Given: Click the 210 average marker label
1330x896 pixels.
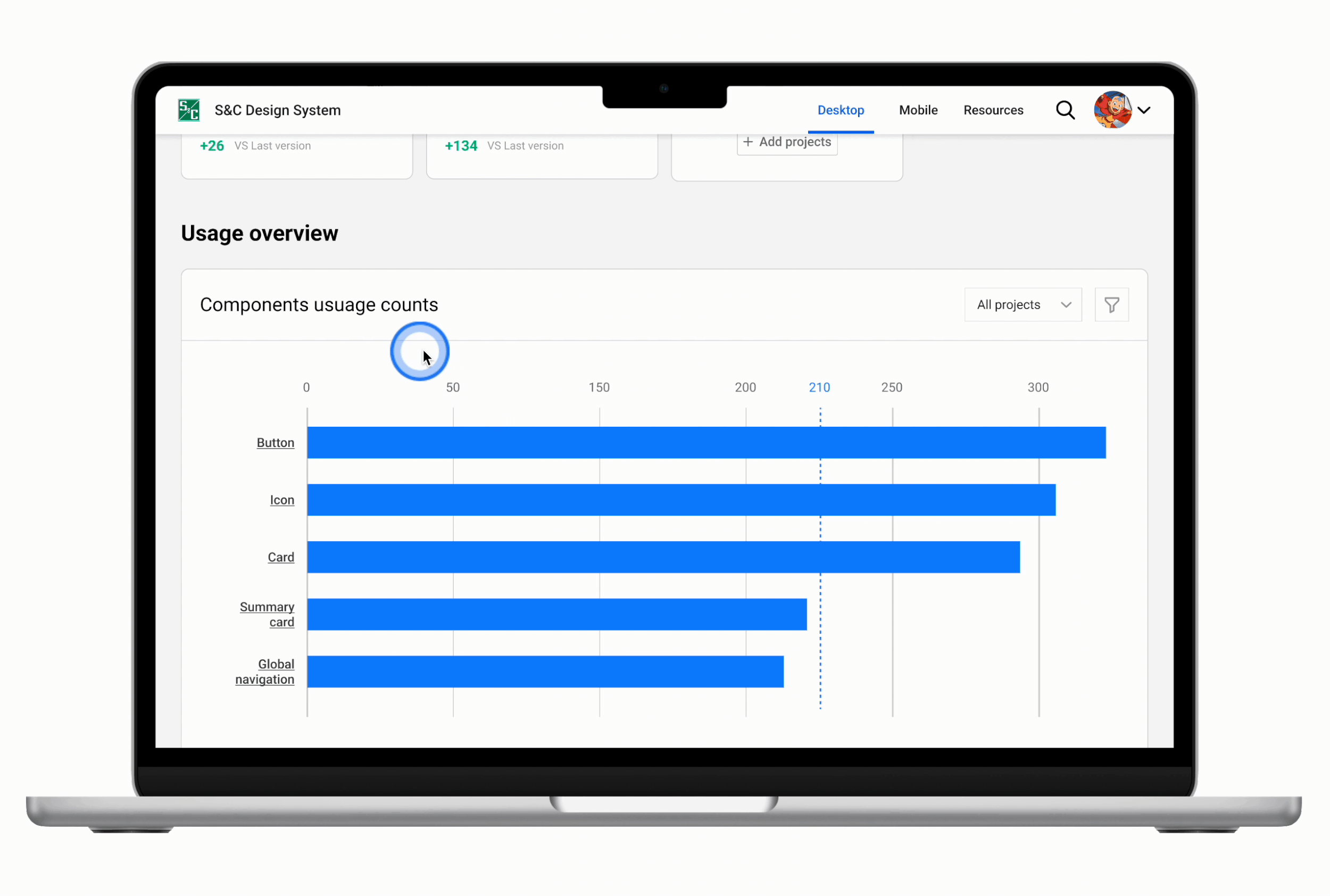Looking at the screenshot, I should coord(819,387).
